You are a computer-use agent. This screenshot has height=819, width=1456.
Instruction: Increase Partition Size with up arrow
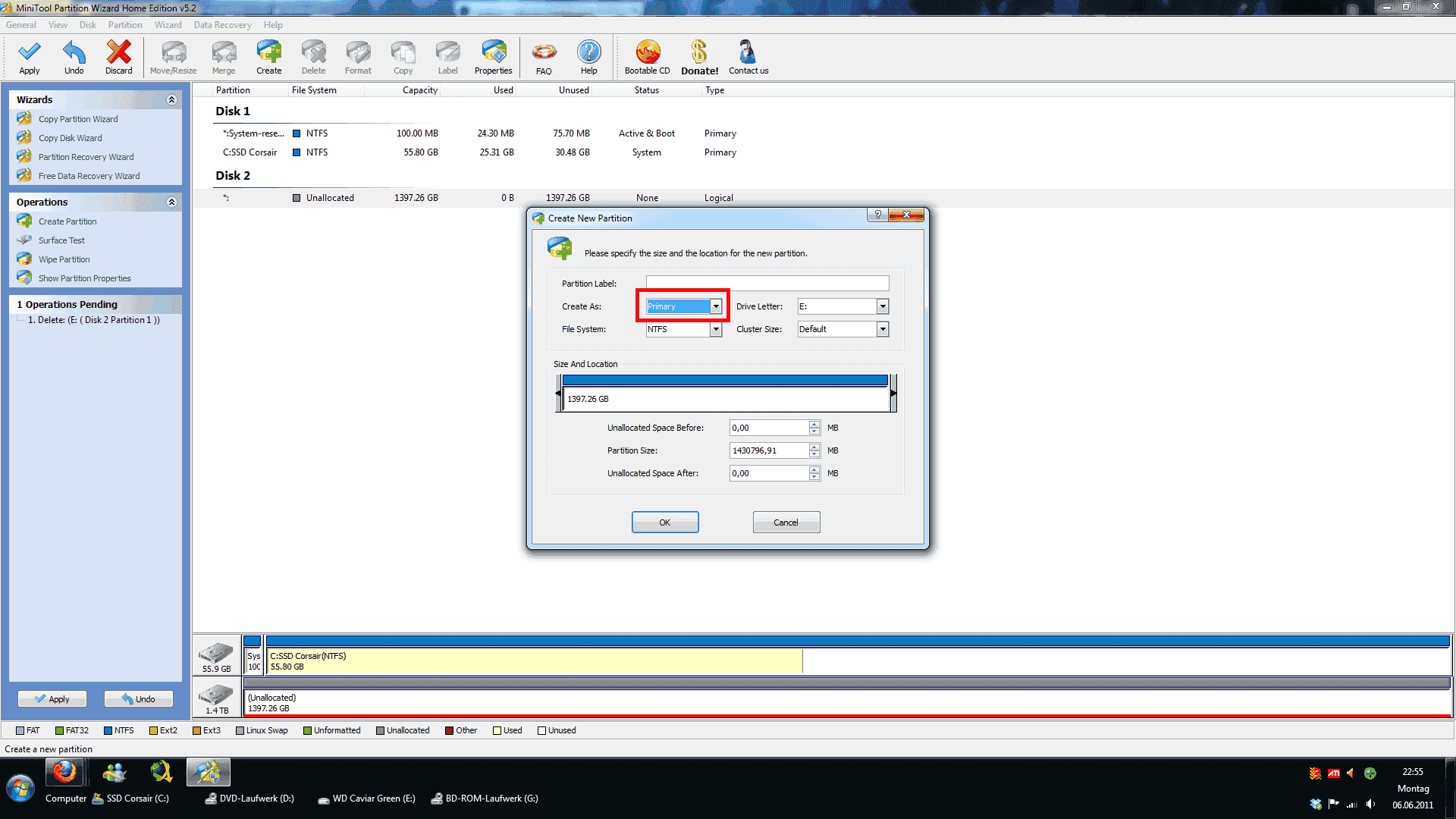pos(814,447)
